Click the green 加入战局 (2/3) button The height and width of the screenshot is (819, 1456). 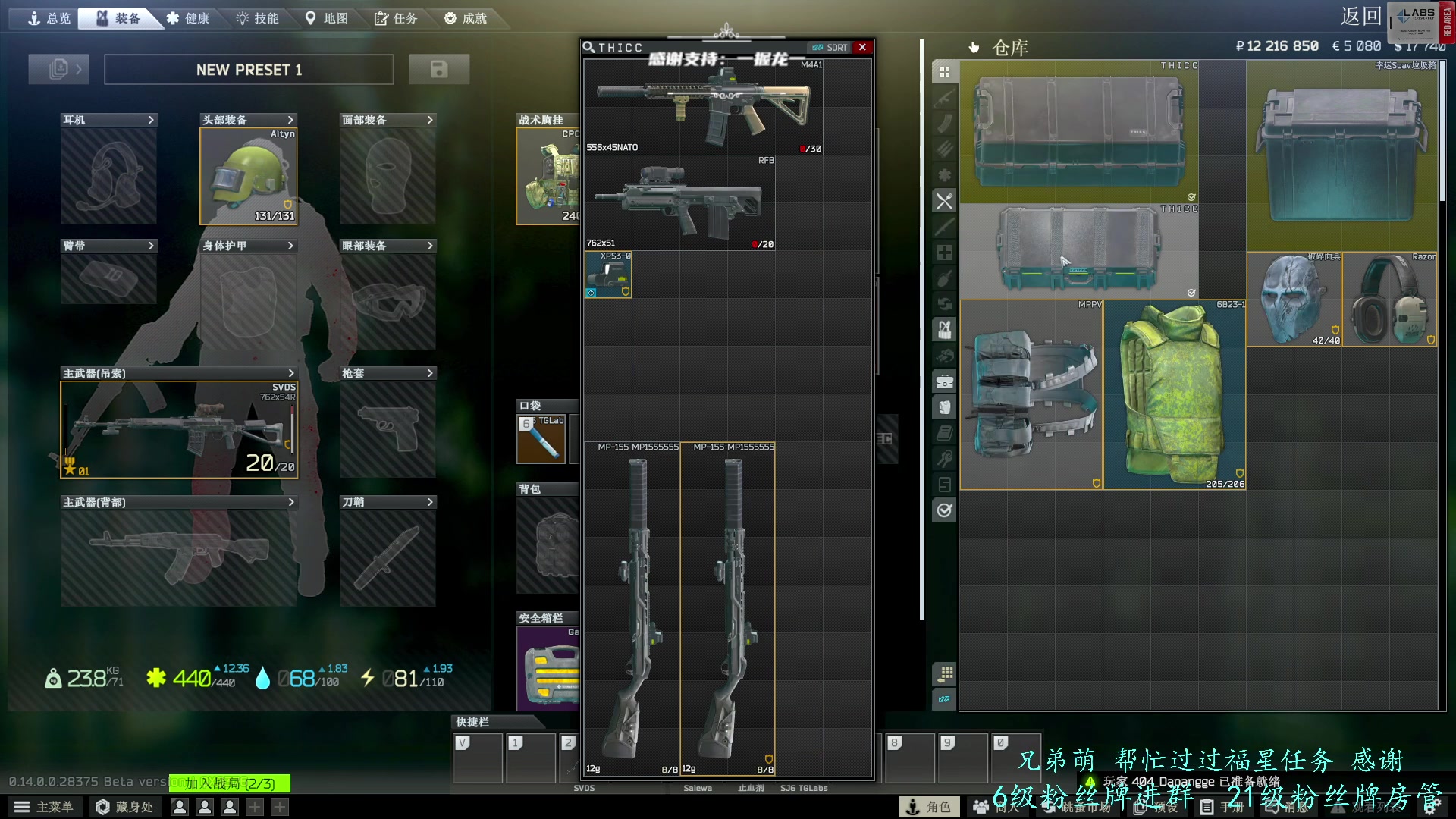click(x=230, y=783)
